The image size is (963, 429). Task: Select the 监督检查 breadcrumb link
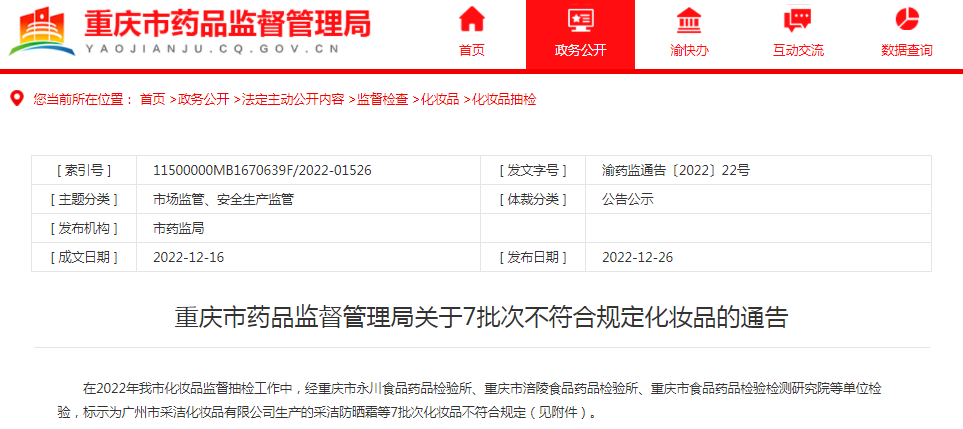coord(383,99)
